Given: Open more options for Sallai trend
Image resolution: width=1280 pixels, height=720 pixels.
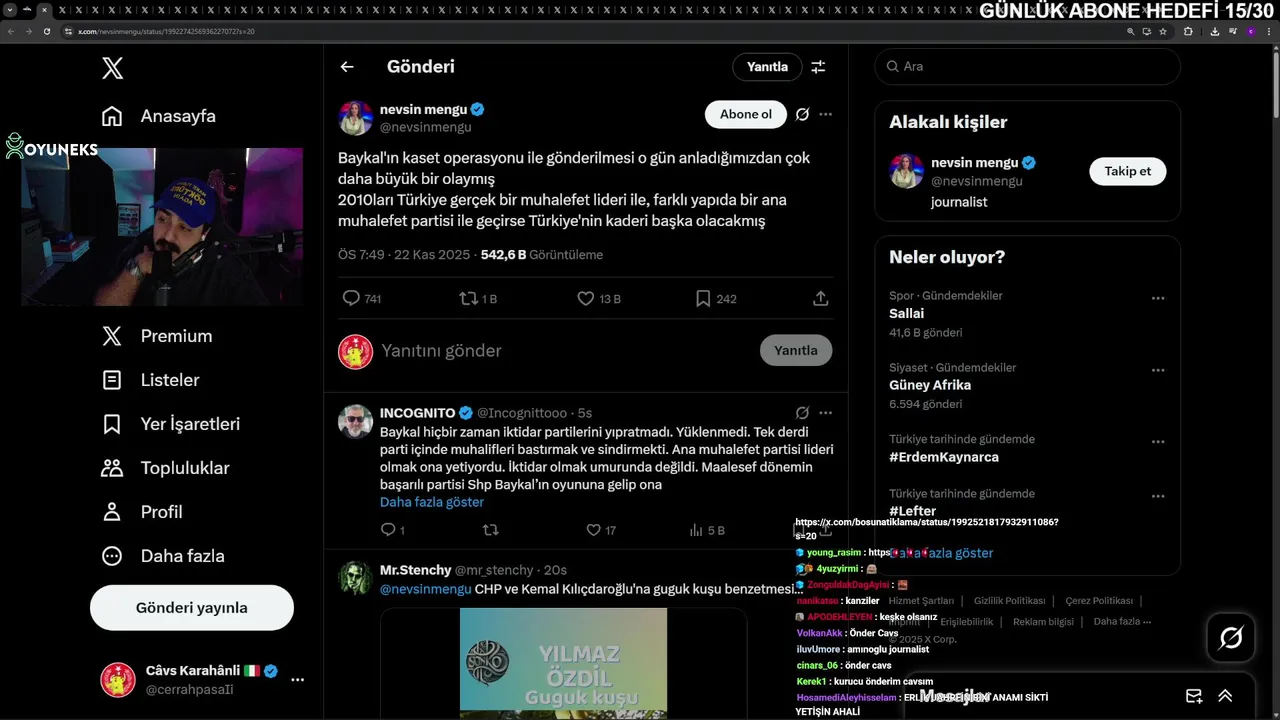Looking at the screenshot, I should (1158, 298).
